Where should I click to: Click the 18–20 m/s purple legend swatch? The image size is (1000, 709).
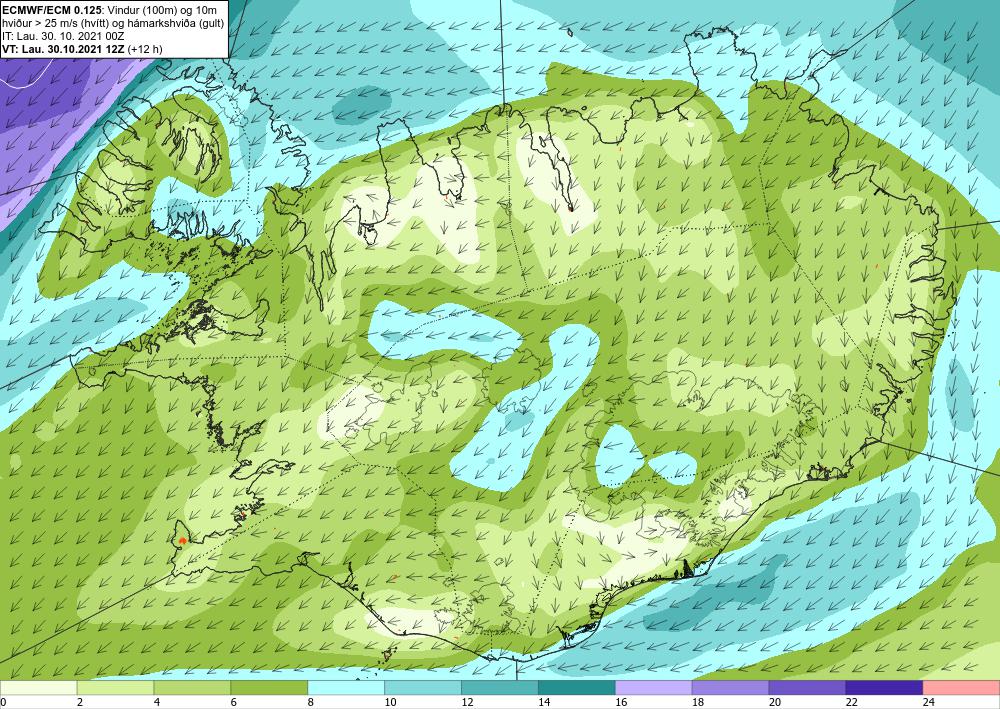(730, 688)
